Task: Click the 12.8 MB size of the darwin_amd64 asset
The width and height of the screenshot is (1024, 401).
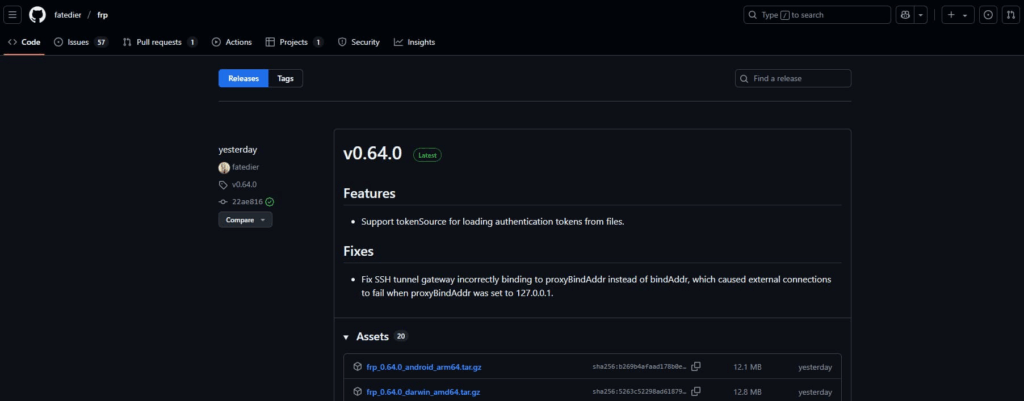Action: (746, 392)
